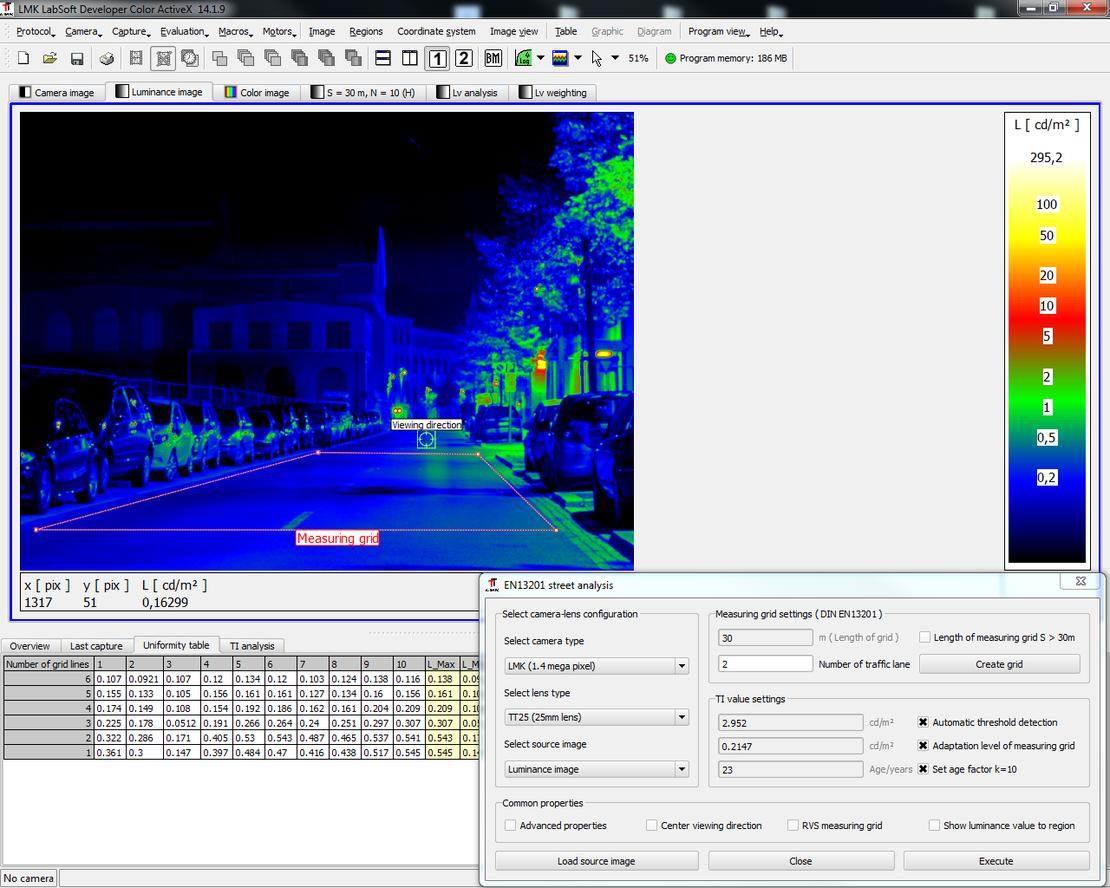Open the Protocol menu
The image size is (1110, 888).
click(x=35, y=32)
